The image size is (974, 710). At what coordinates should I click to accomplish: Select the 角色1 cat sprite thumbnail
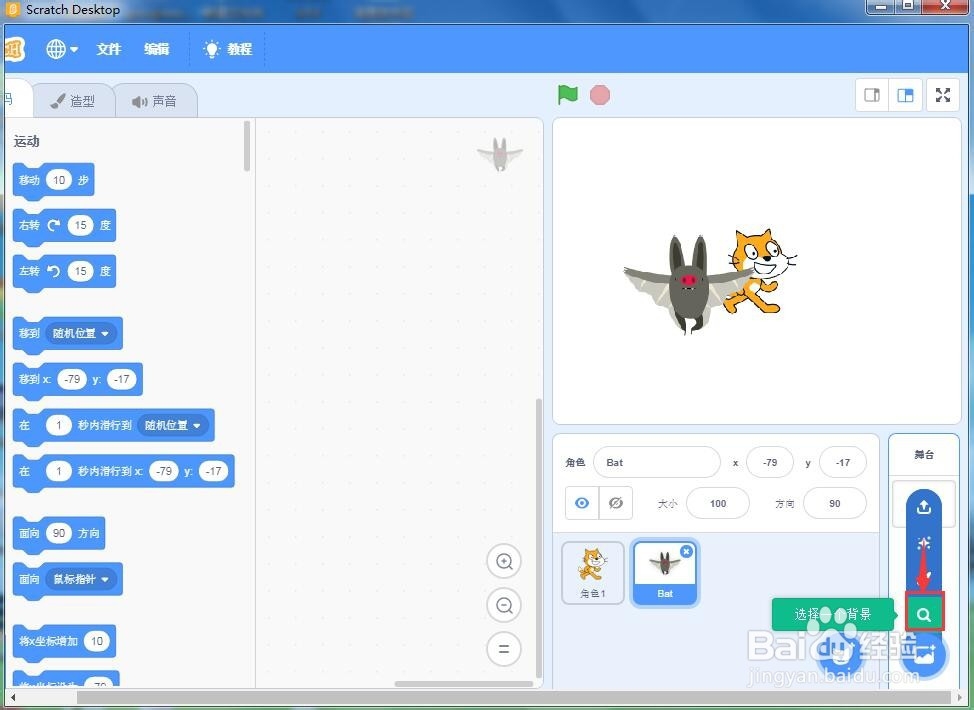coord(593,572)
